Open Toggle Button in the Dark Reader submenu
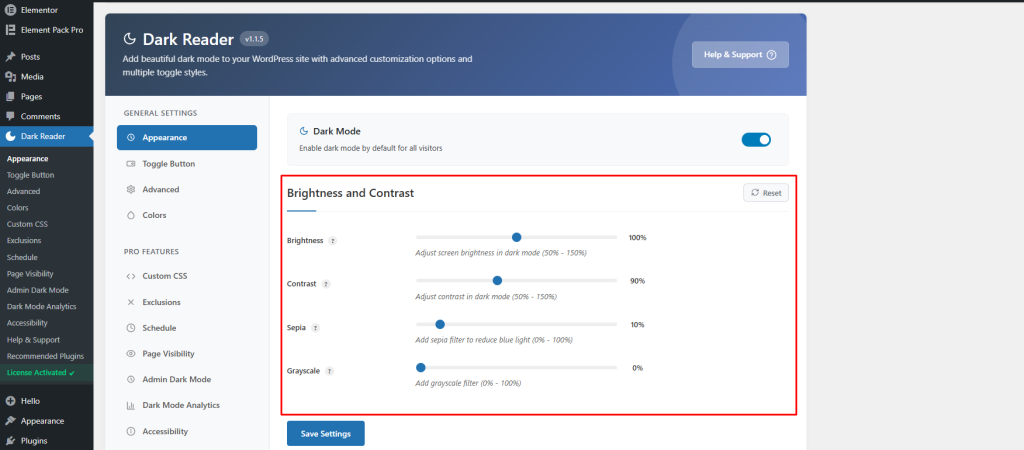Viewport: 1024px width, 450px height. 31,175
